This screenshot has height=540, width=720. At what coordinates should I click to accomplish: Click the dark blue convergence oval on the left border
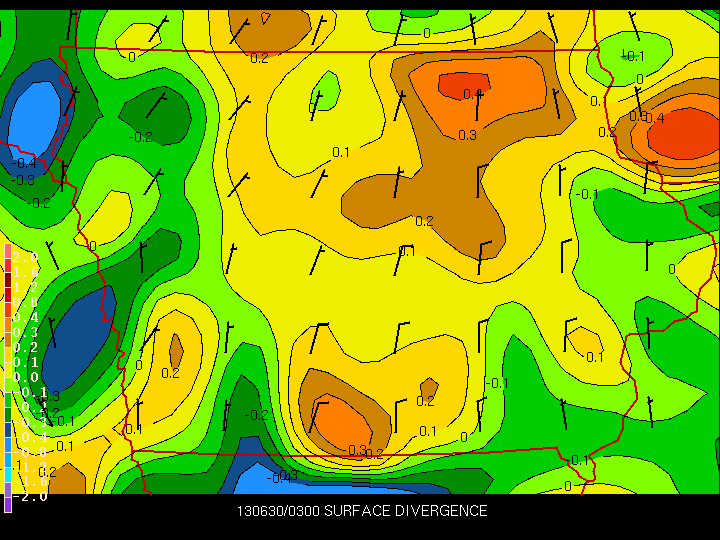(77, 339)
